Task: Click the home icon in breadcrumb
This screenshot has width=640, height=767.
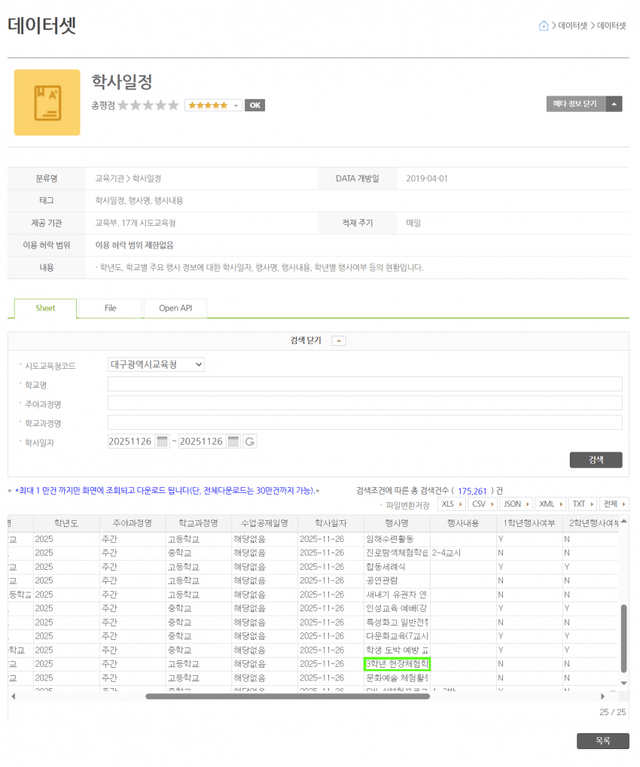Action: 544,26
